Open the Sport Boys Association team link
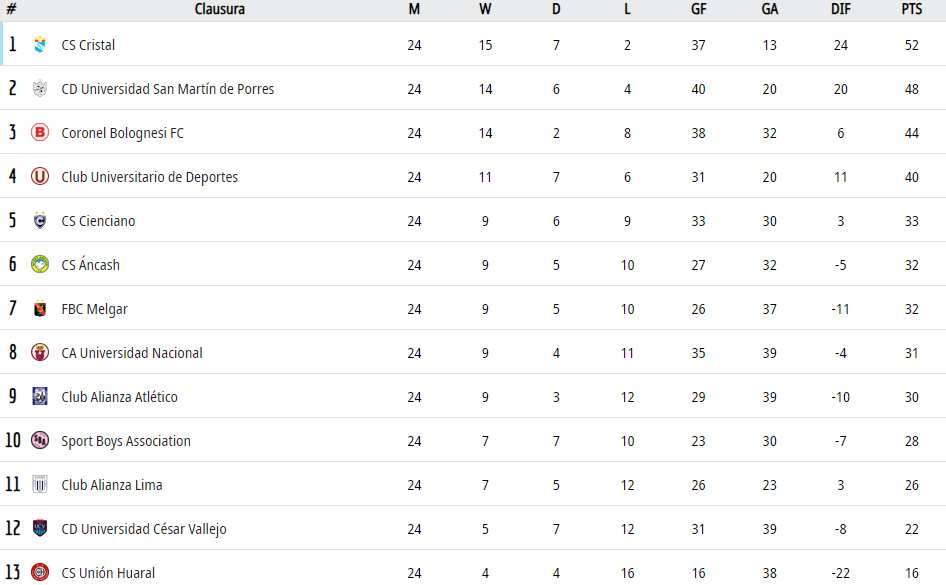946x585 pixels. click(x=126, y=441)
